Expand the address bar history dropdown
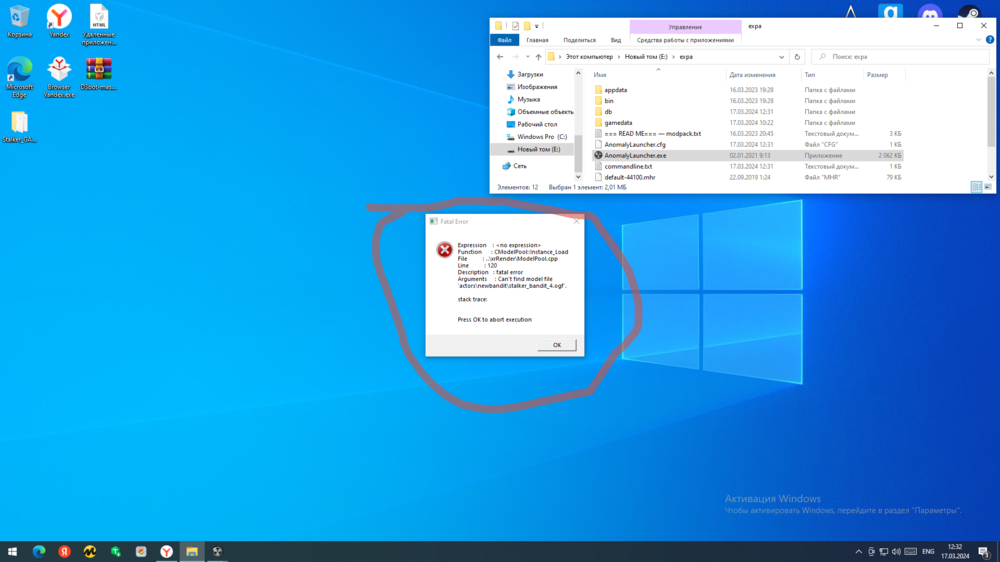Image resolution: width=1000 pixels, height=562 pixels. tap(781, 57)
